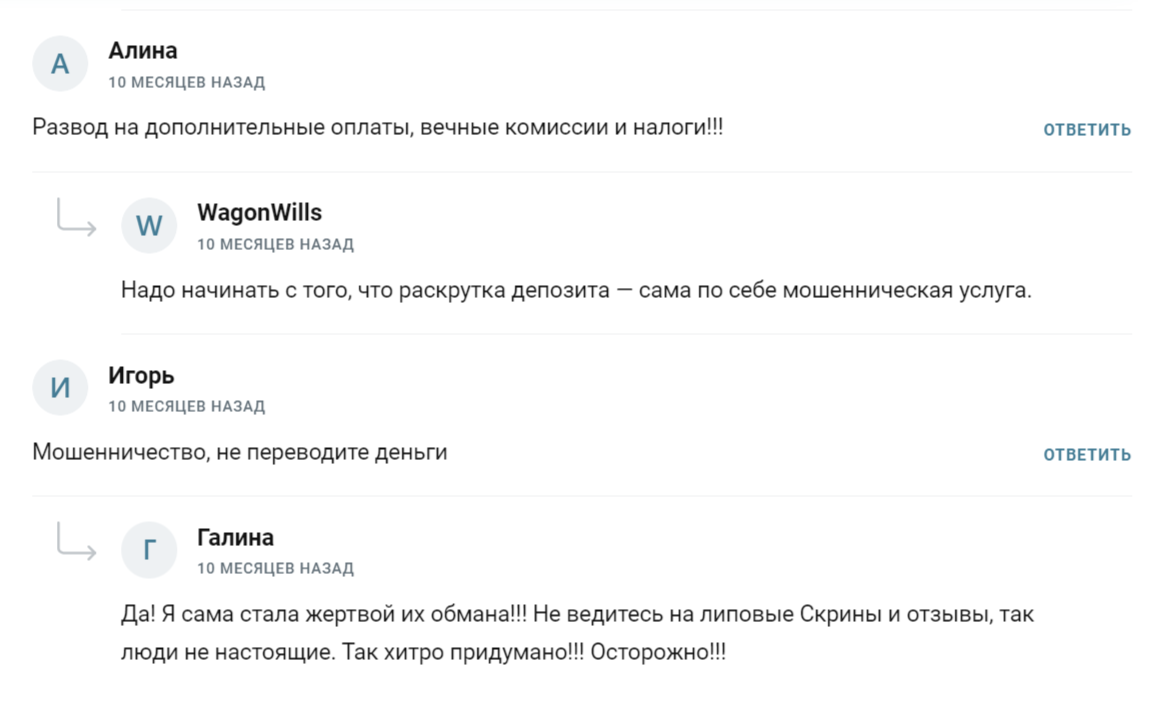Open the WagonWills username
Viewport: 1171px width, 713px height.
[259, 212]
